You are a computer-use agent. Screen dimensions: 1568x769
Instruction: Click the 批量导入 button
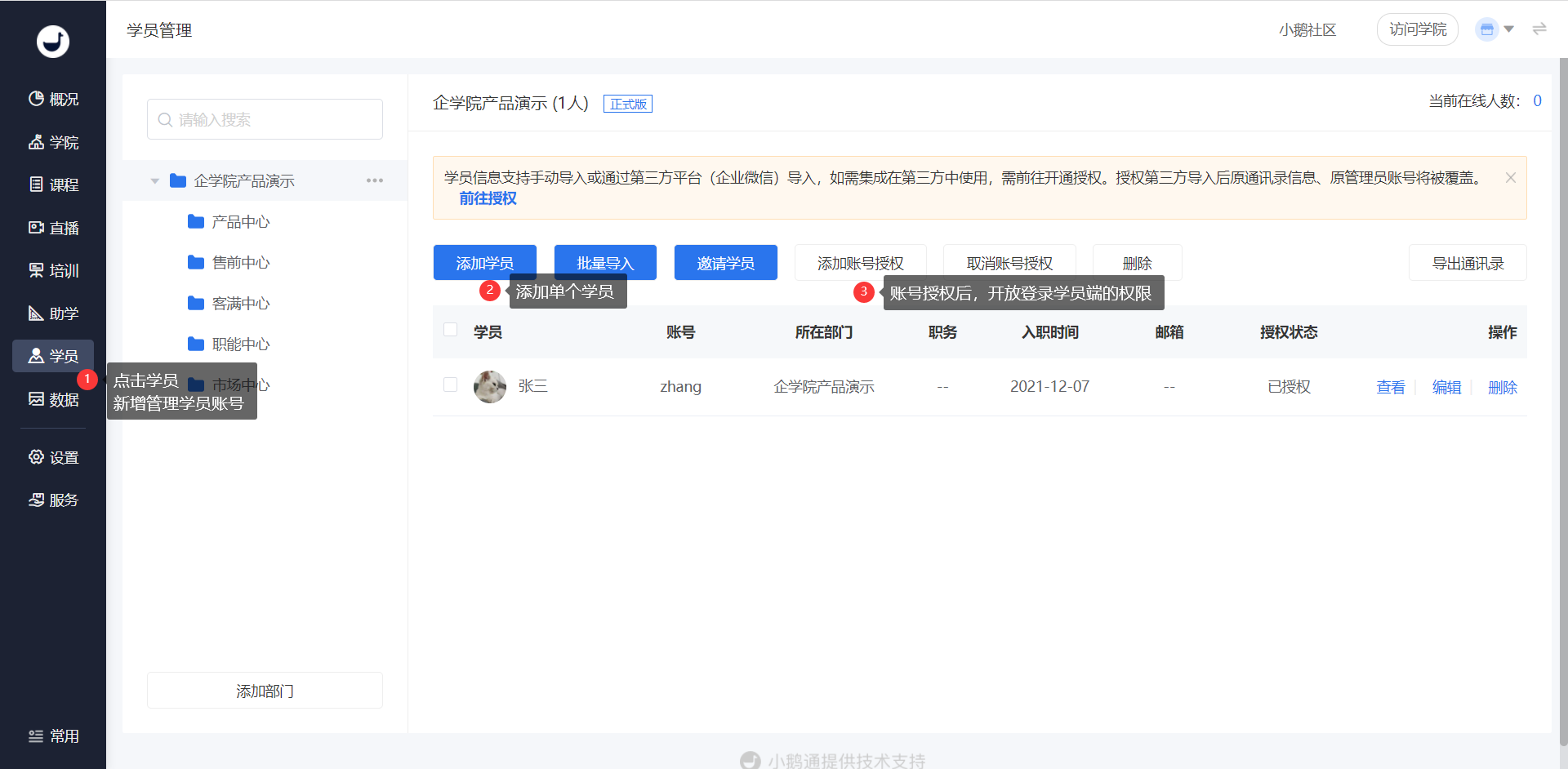pyautogui.click(x=605, y=263)
